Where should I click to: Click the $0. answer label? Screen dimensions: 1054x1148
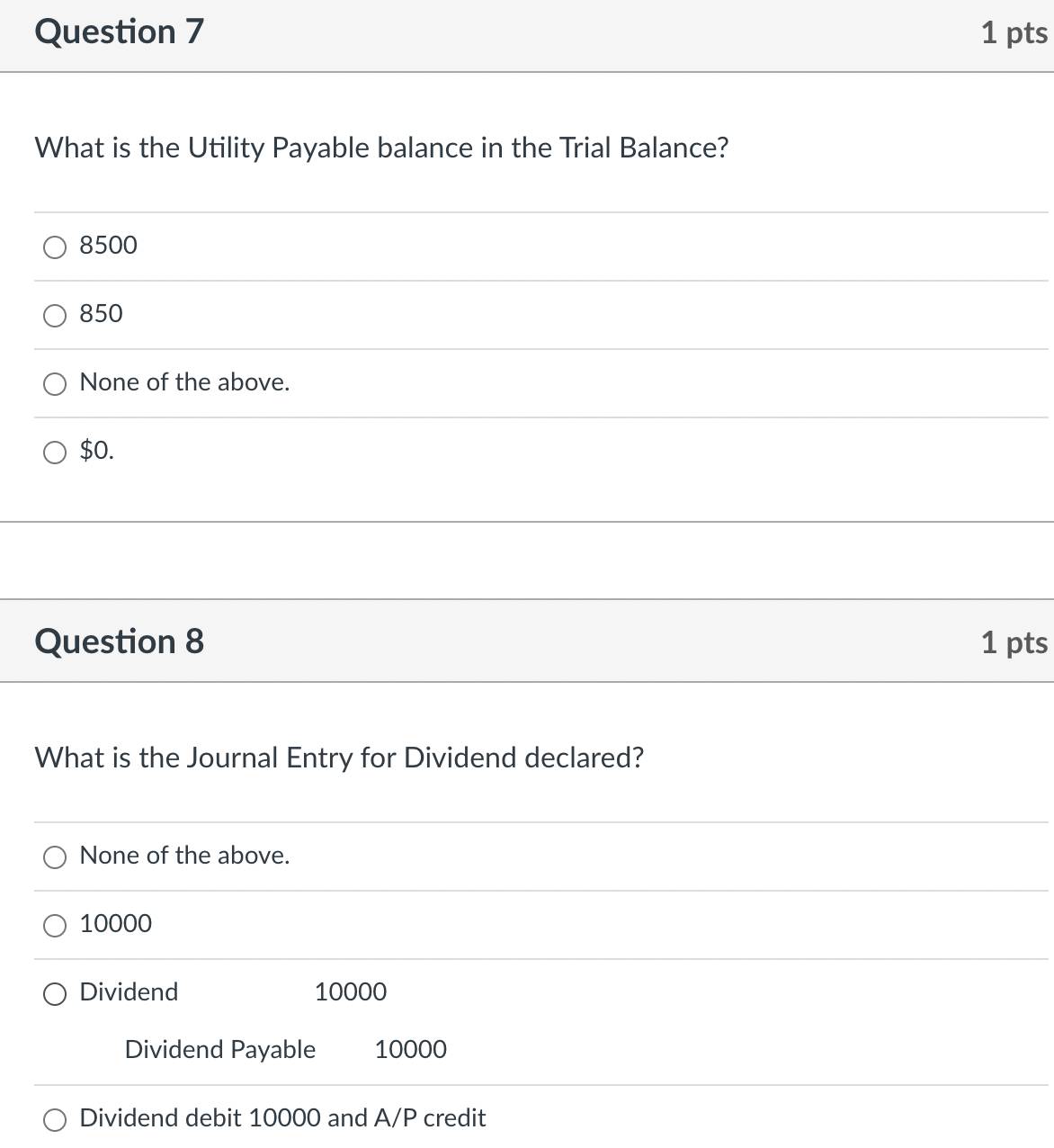(96, 450)
